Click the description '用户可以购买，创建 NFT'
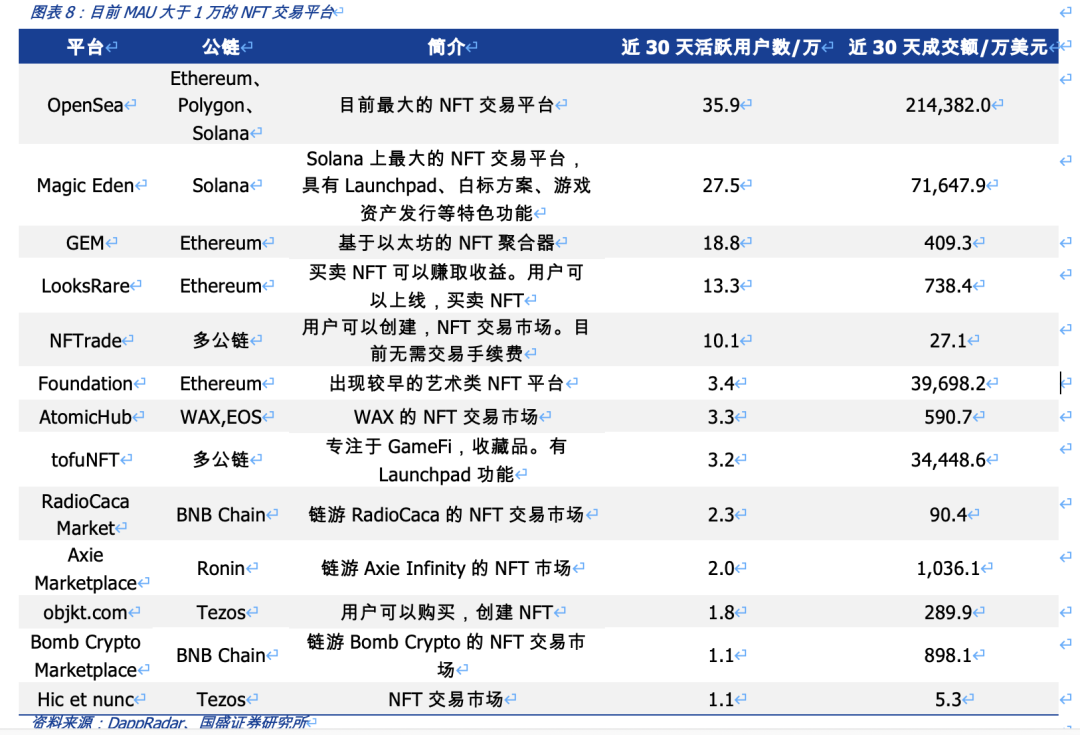The width and height of the screenshot is (1080, 735). pyautogui.click(x=446, y=613)
